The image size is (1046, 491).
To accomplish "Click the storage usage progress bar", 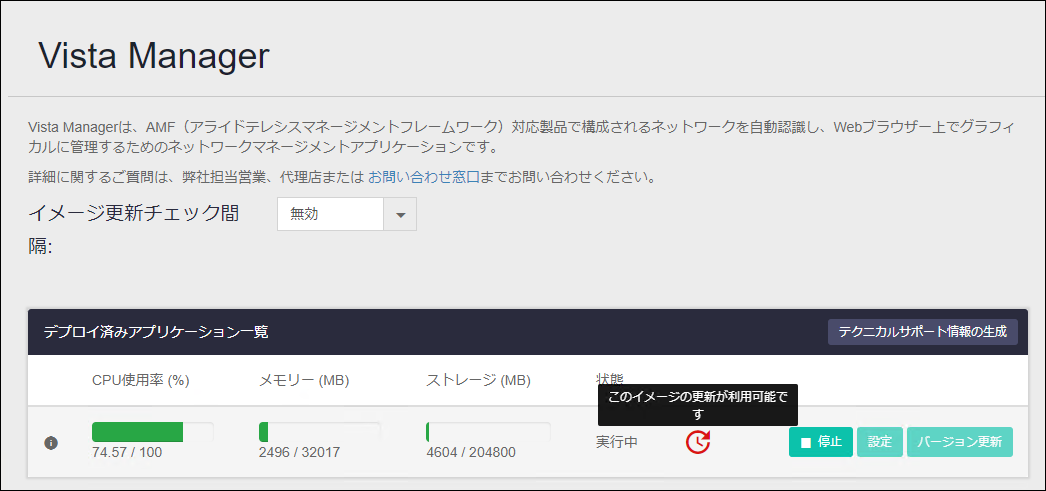I will [x=488, y=432].
